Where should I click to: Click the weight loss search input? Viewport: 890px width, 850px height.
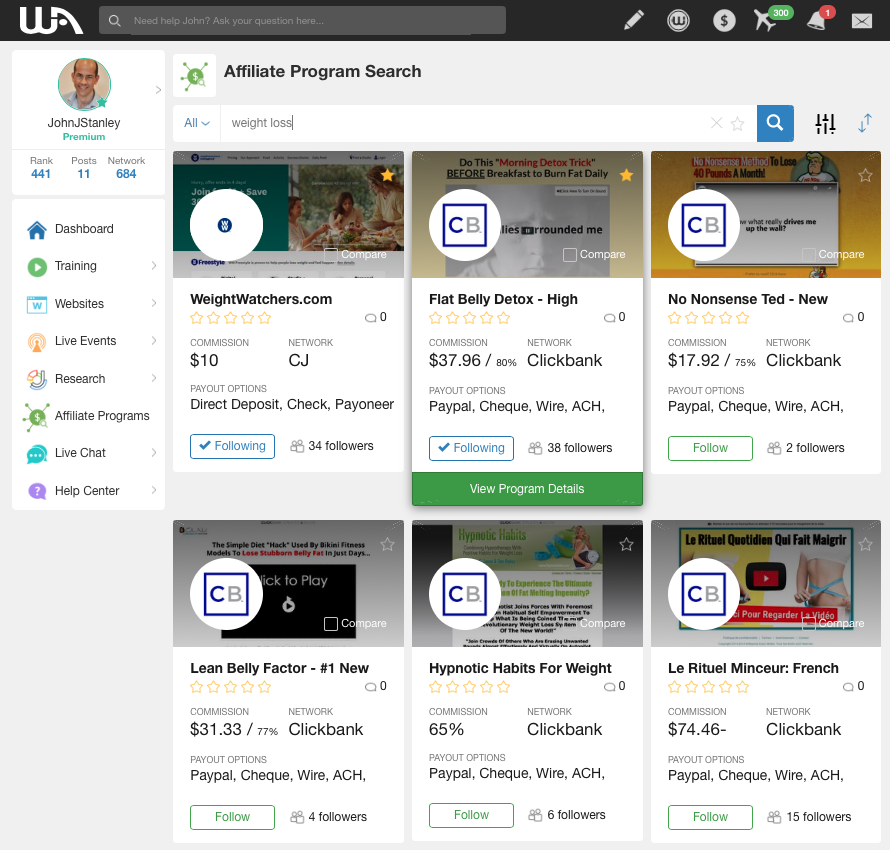click(x=465, y=123)
